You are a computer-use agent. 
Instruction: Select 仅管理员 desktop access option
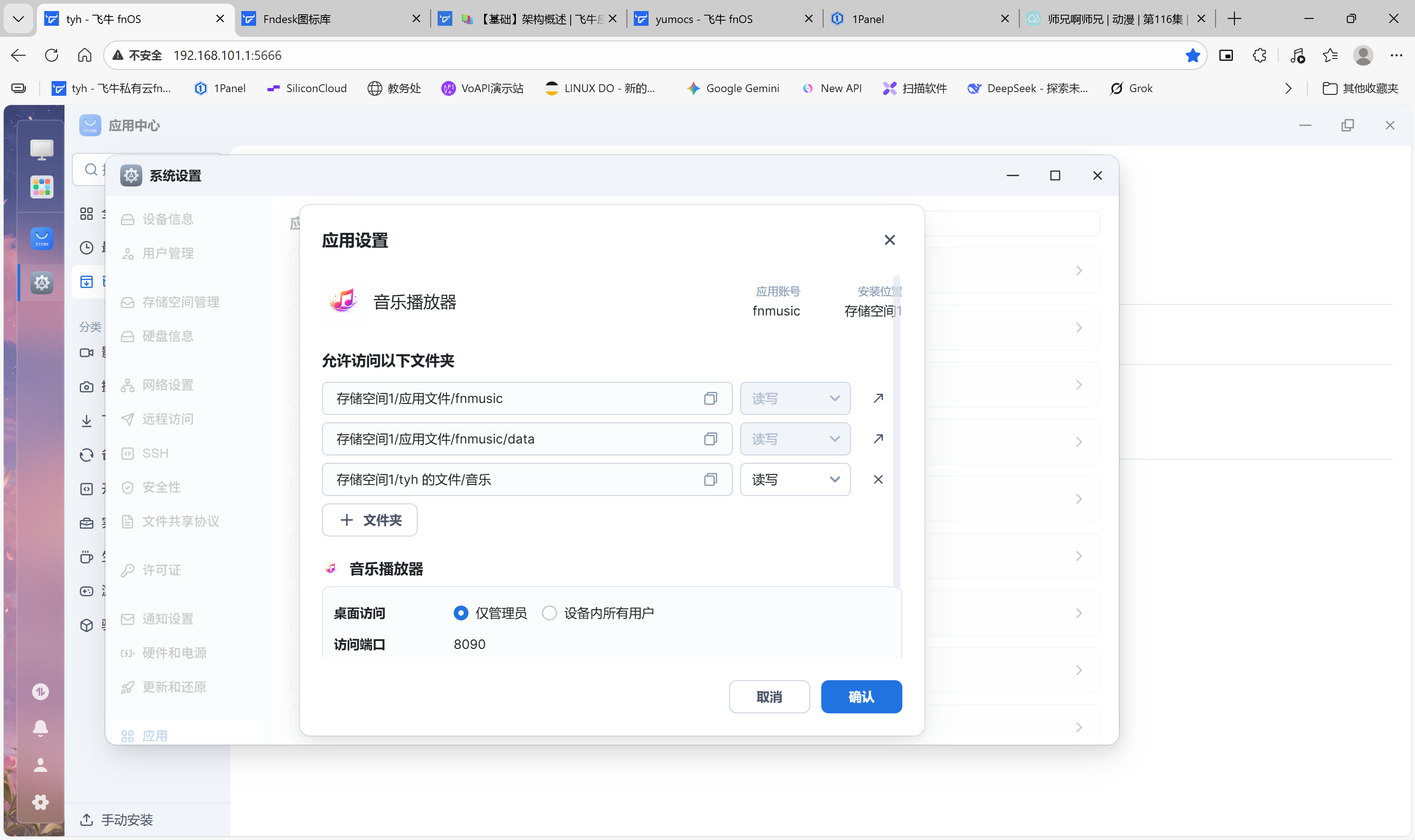coord(461,613)
